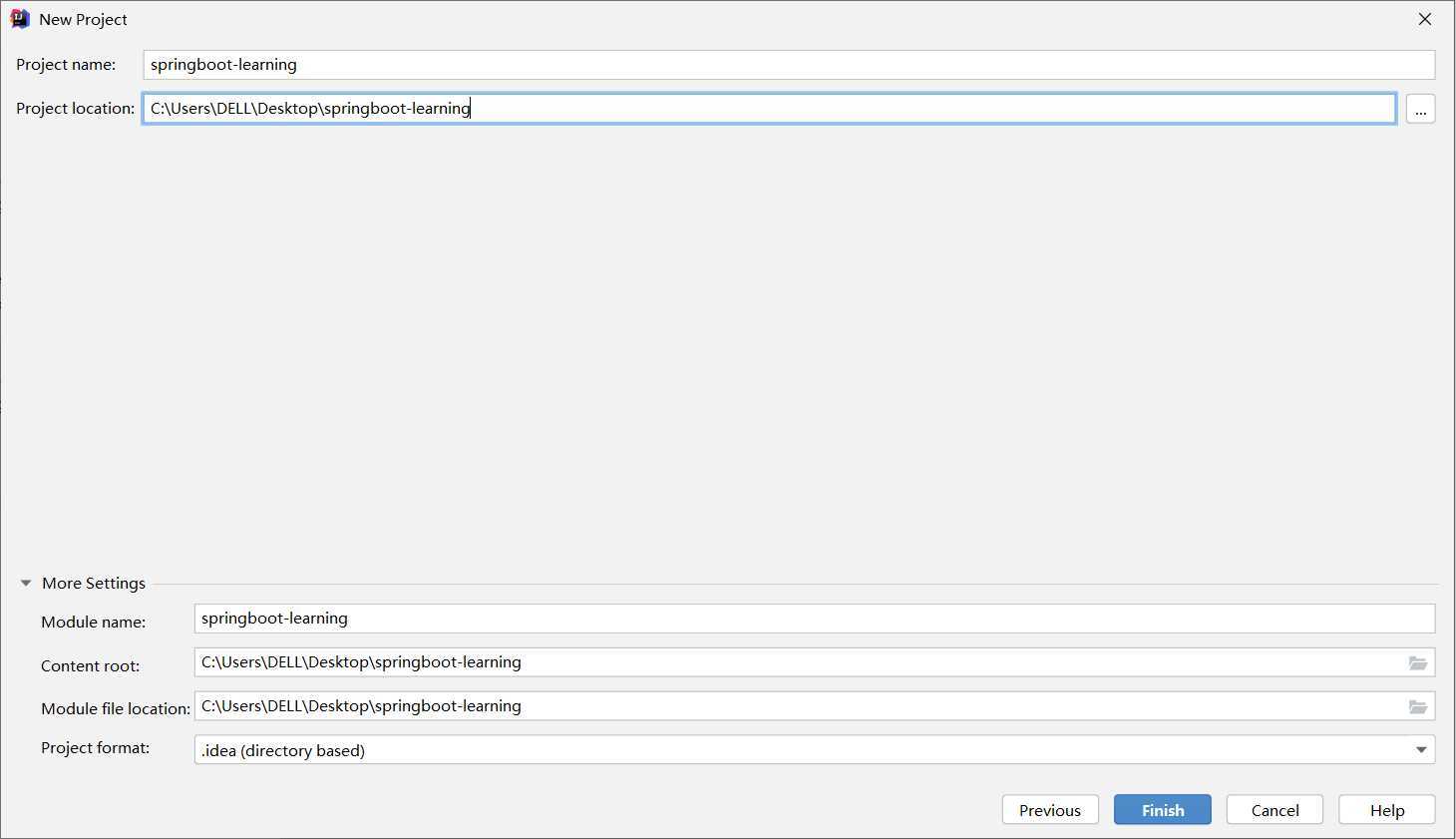1456x839 pixels.
Task: Browse folder for Content root
Action: [1417, 663]
